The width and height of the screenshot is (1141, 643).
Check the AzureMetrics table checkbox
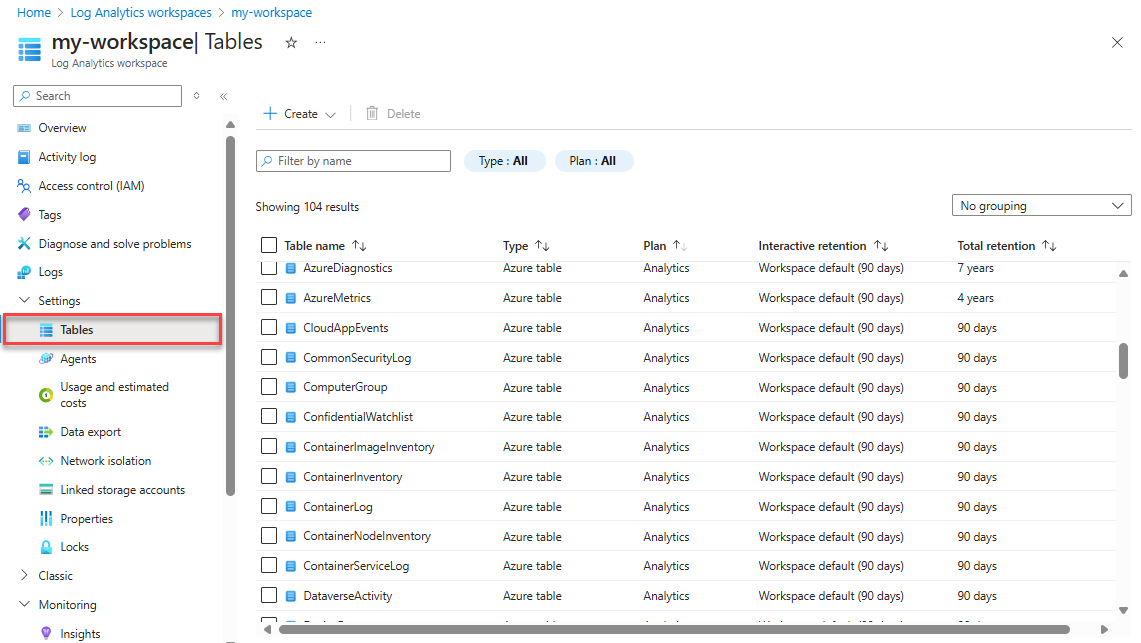coord(269,298)
